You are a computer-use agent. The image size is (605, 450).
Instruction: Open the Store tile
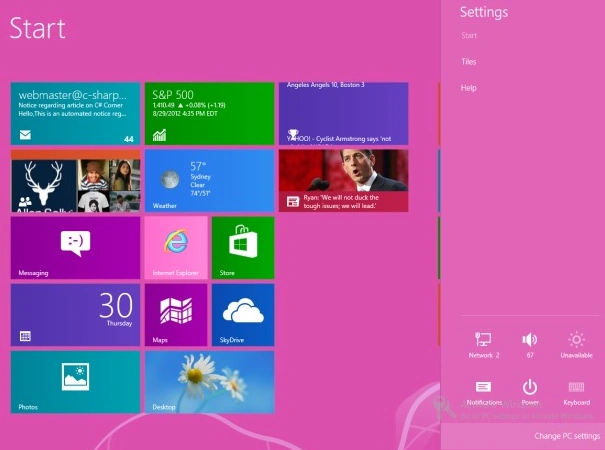[x=243, y=248]
